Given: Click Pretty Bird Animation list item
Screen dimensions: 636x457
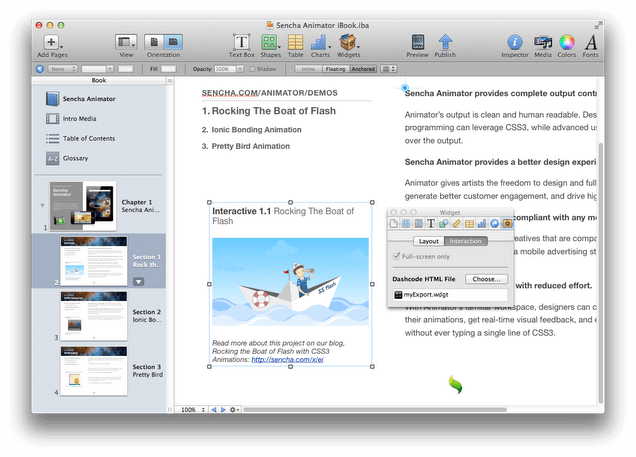Looking at the screenshot, I should pos(251,146).
